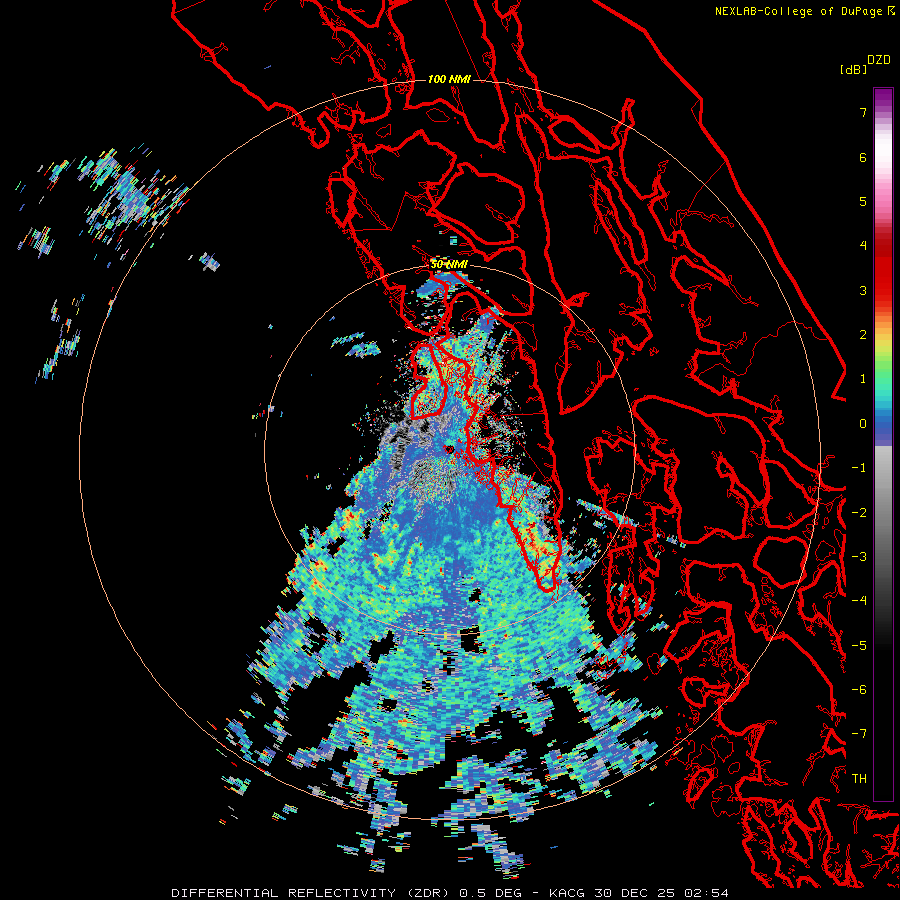
Task: Click the -1 dB legend label
Action: click(x=859, y=468)
